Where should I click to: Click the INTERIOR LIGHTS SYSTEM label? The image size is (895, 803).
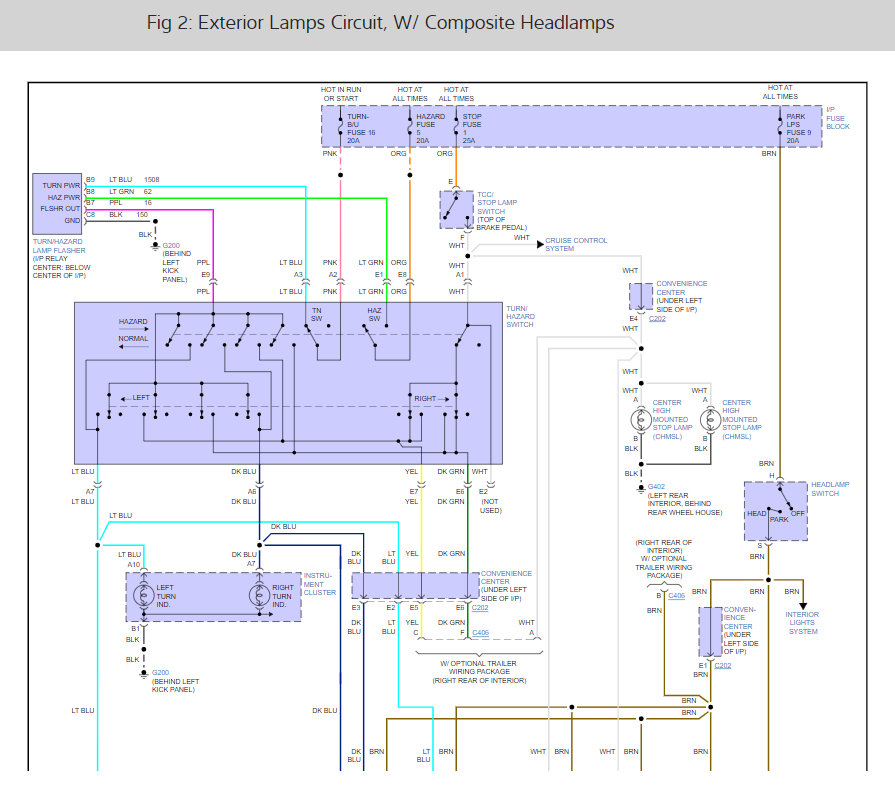802,623
